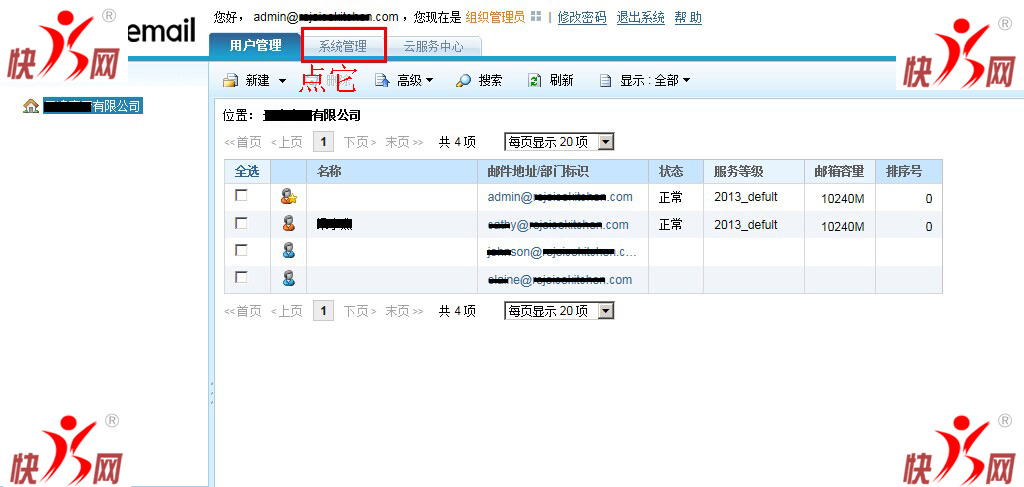
Task: Click the admin user icon with star
Action: point(288,197)
